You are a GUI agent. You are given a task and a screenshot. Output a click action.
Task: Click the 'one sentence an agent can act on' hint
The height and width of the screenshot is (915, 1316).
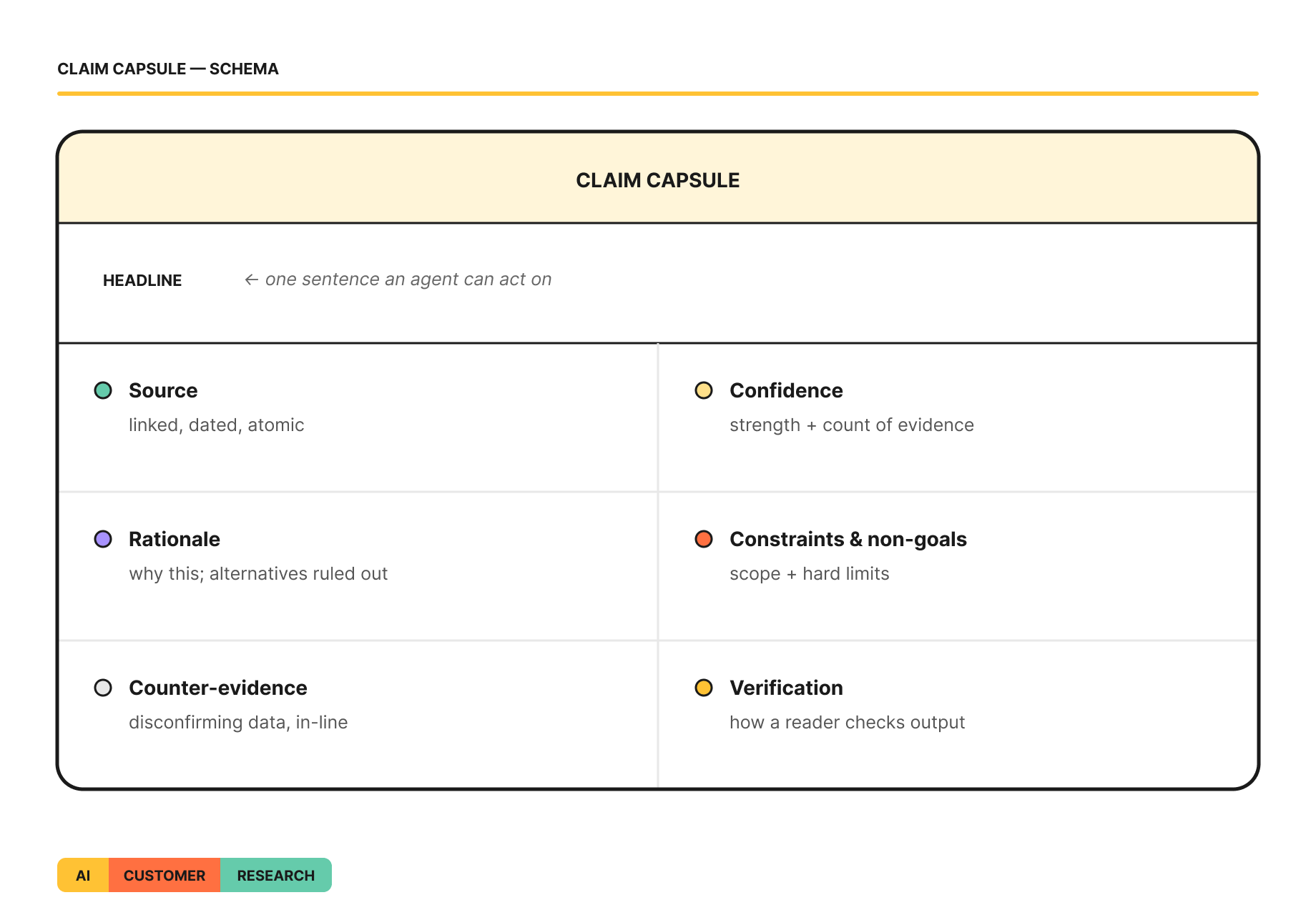pyautogui.click(x=408, y=280)
